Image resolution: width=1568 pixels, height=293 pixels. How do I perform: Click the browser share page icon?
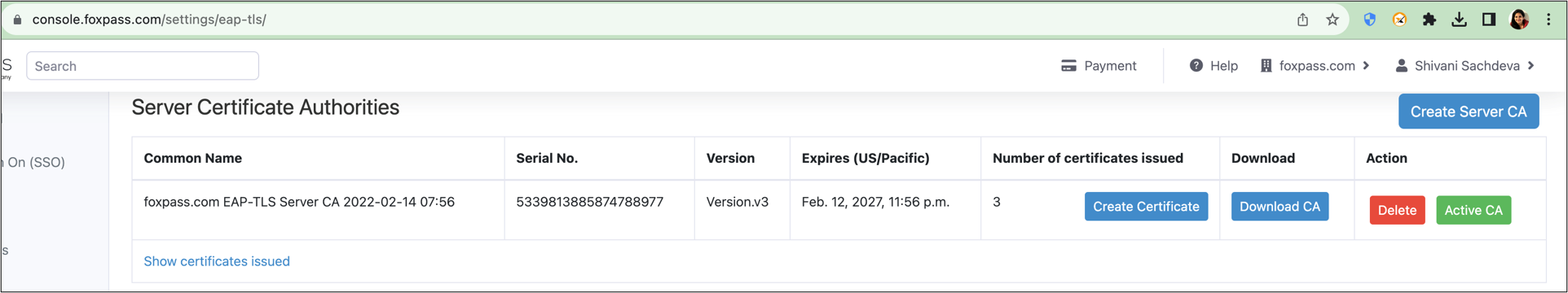[1302, 20]
